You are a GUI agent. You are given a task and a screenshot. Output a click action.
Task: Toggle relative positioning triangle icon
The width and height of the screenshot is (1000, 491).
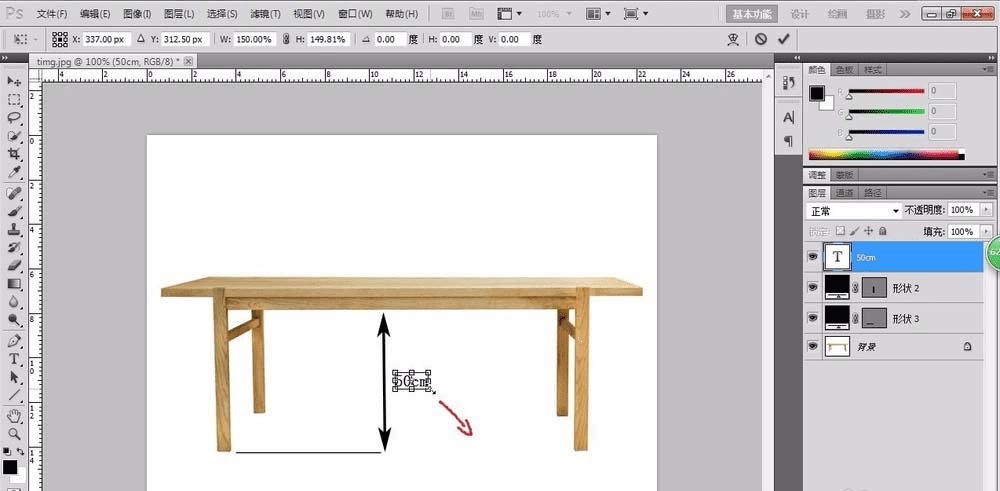click(141, 40)
